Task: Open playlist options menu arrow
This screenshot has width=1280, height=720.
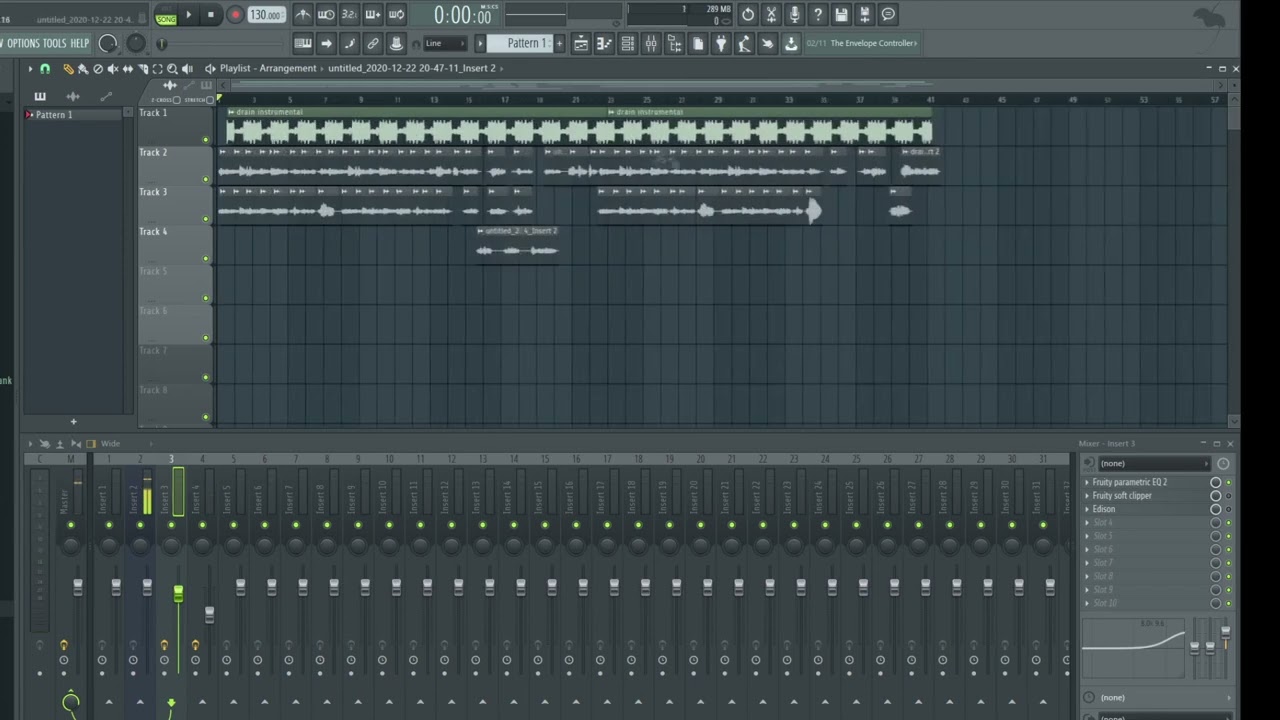Action: click(30, 69)
